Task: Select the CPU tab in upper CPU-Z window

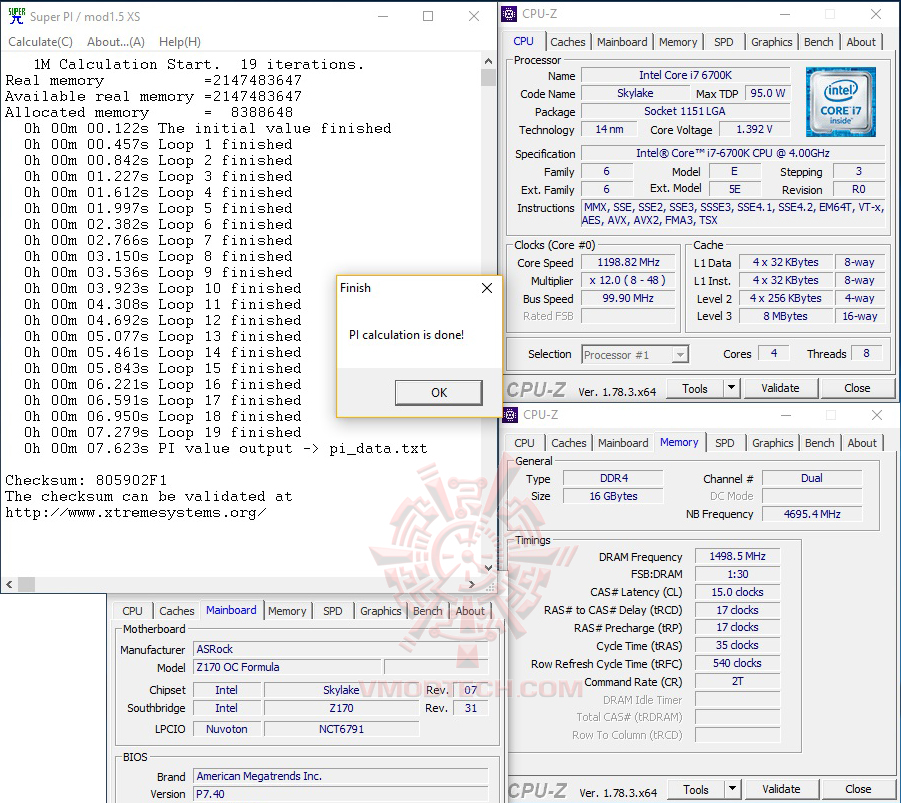Action: coord(523,41)
